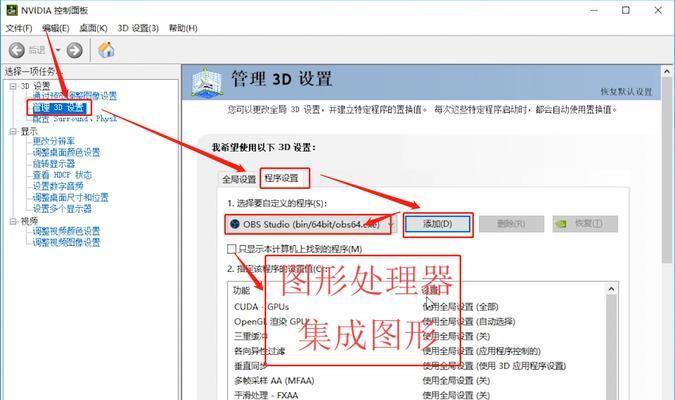Image resolution: width=675 pixels, height=400 pixels.
Task: Select 调整视频颜色设置 tree item
Action: pyautogui.click(x=66, y=231)
